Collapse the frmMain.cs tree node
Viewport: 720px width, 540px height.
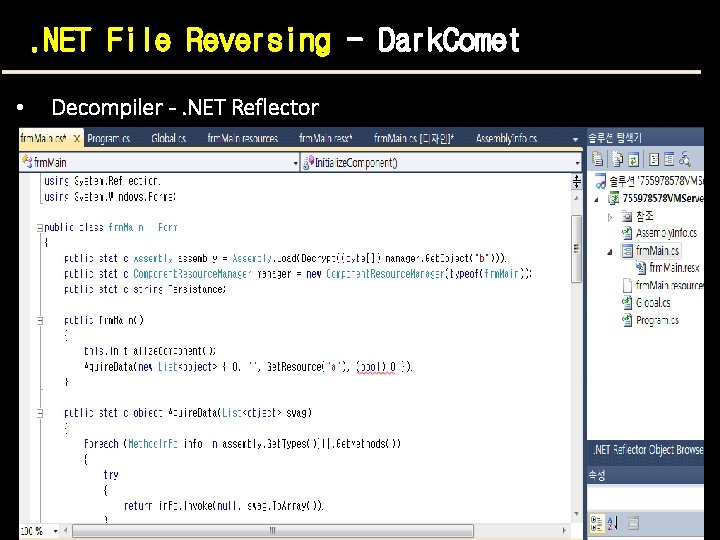click(610, 252)
